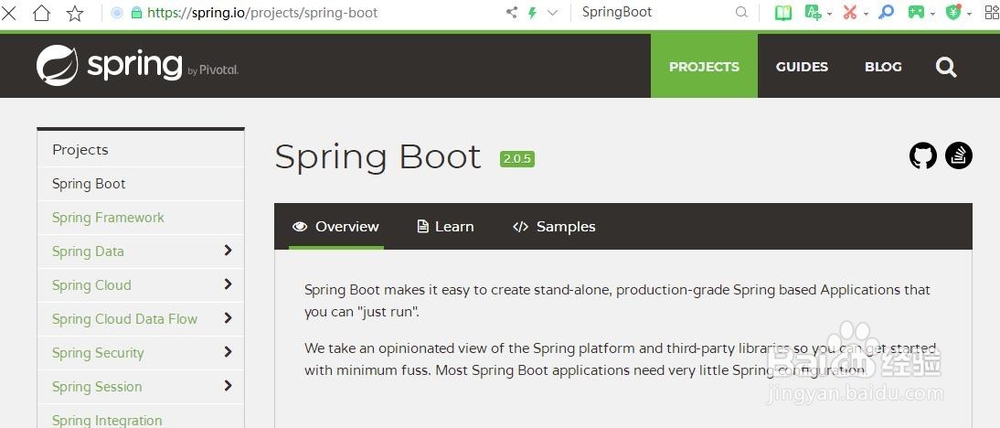Click the Projects sidebar heading
1000x428 pixels.
pos(80,150)
